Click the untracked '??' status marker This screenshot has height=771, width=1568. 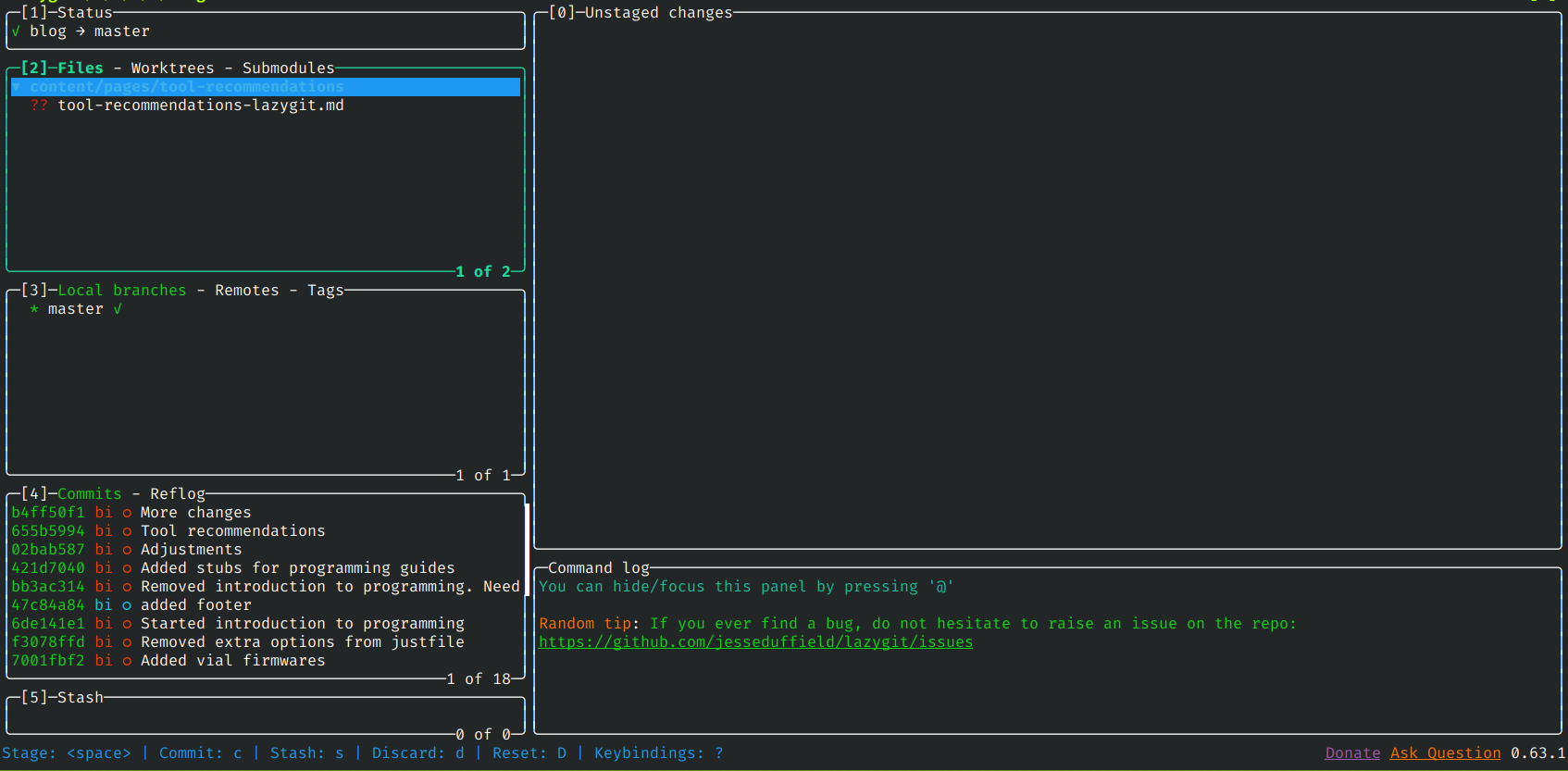coord(39,106)
